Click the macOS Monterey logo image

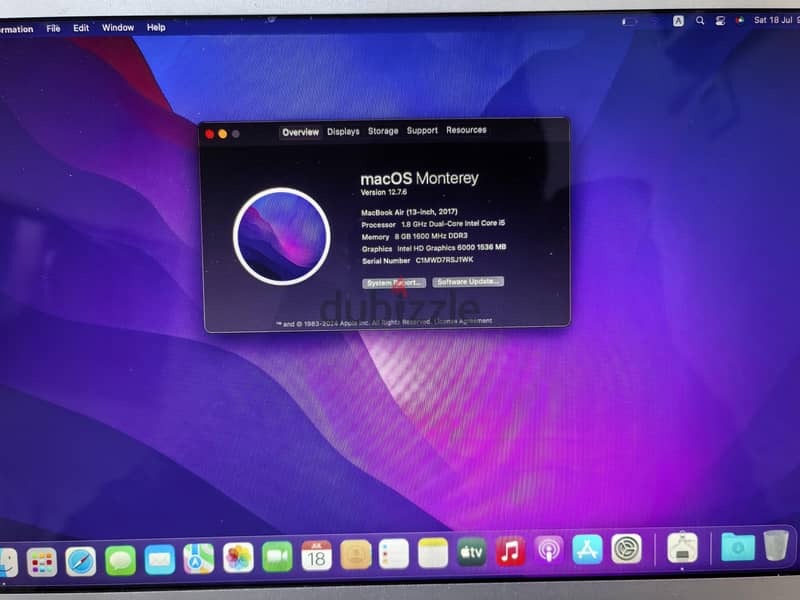tap(282, 236)
